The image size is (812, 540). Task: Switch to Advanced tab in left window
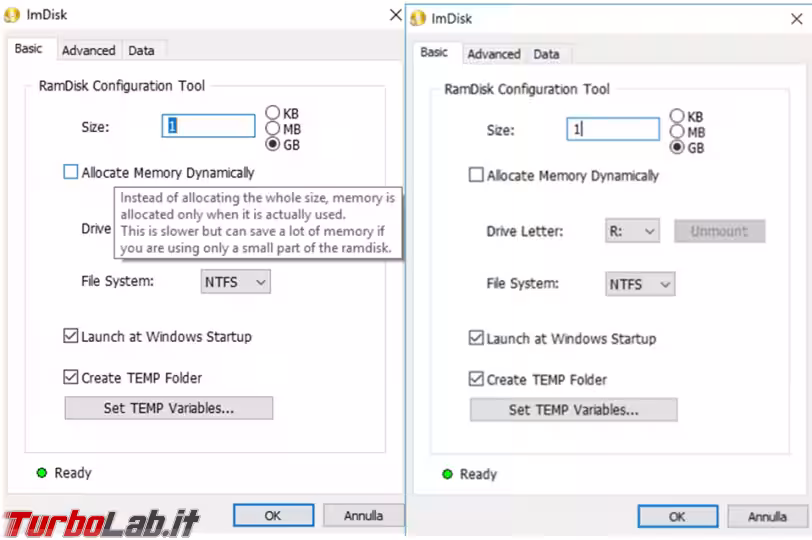pos(89,50)
